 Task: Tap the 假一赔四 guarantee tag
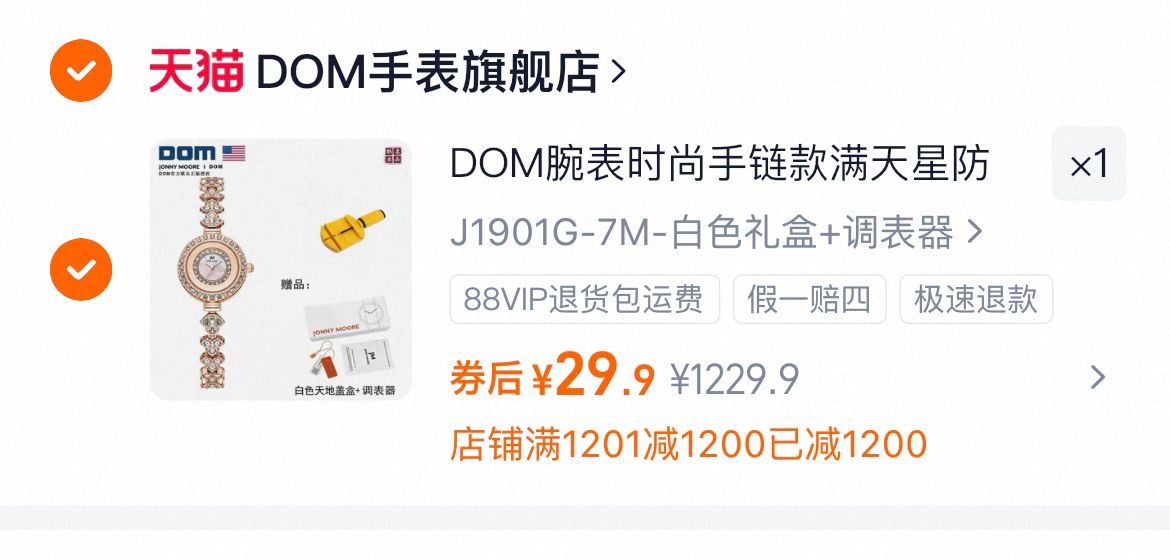[810, 299]
